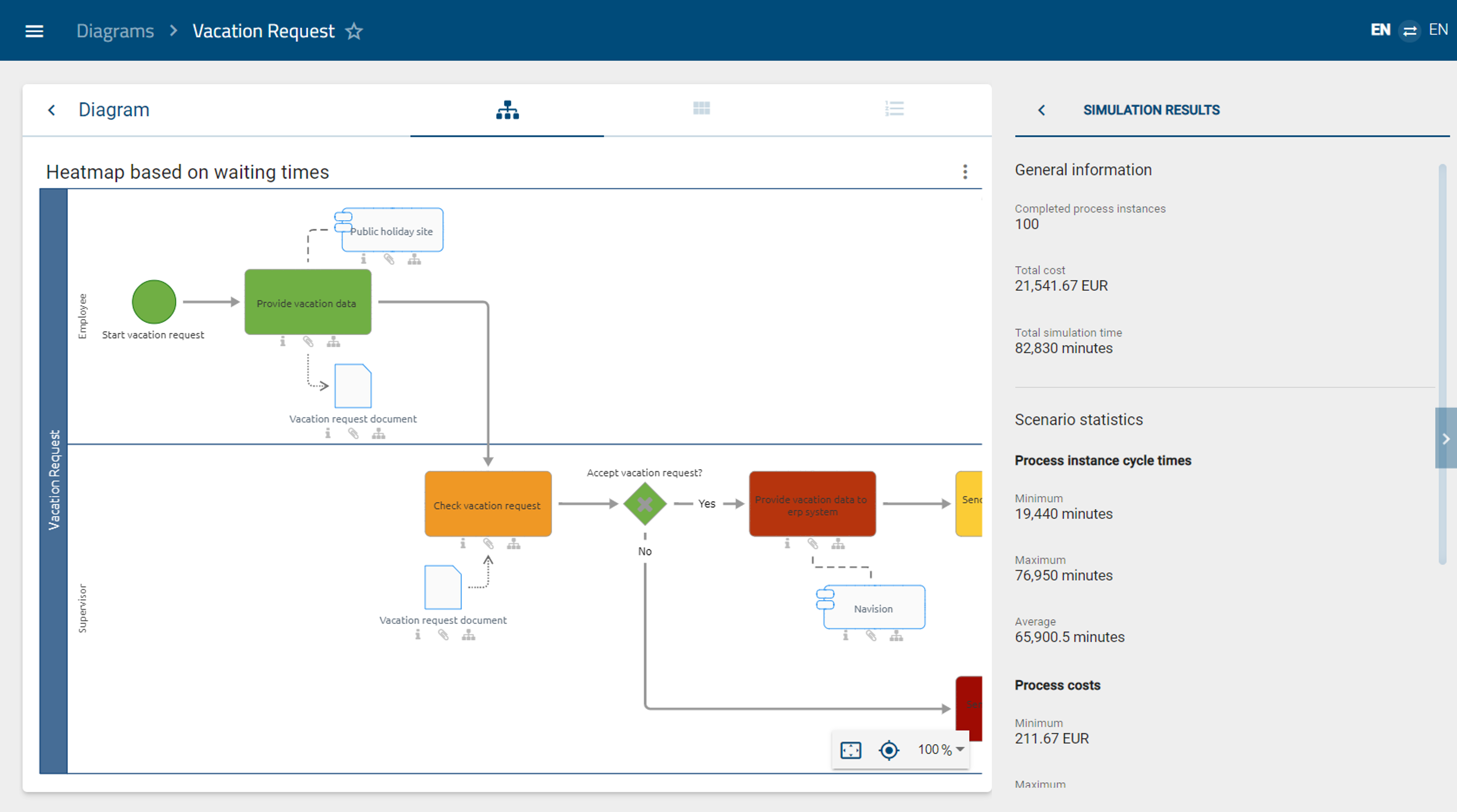
Task: Mark Vacation Request as favorite star
Action: coord(354,31)
